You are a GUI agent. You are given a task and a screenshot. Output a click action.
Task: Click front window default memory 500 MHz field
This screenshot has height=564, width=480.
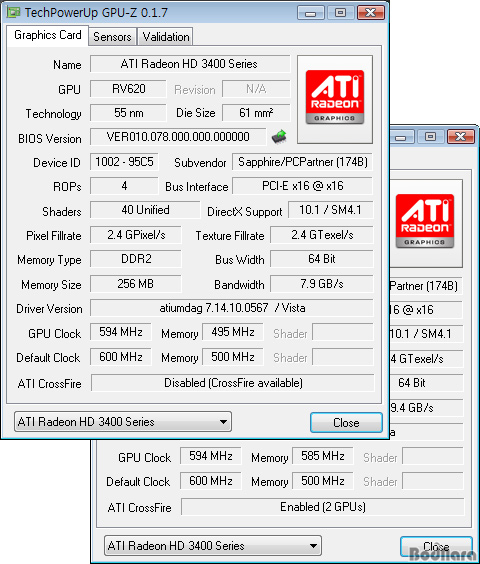pyautogui.click(x=233, y=357)
